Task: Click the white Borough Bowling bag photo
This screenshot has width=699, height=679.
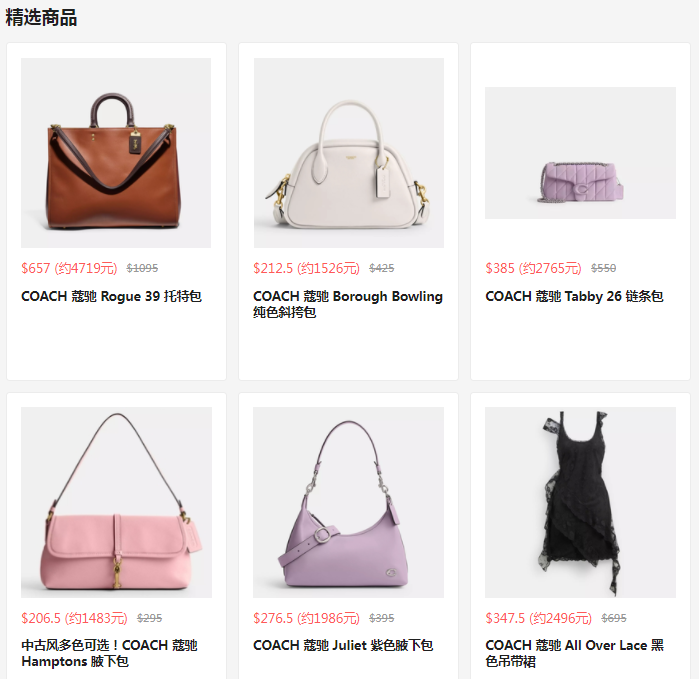Action: point(349,152)
